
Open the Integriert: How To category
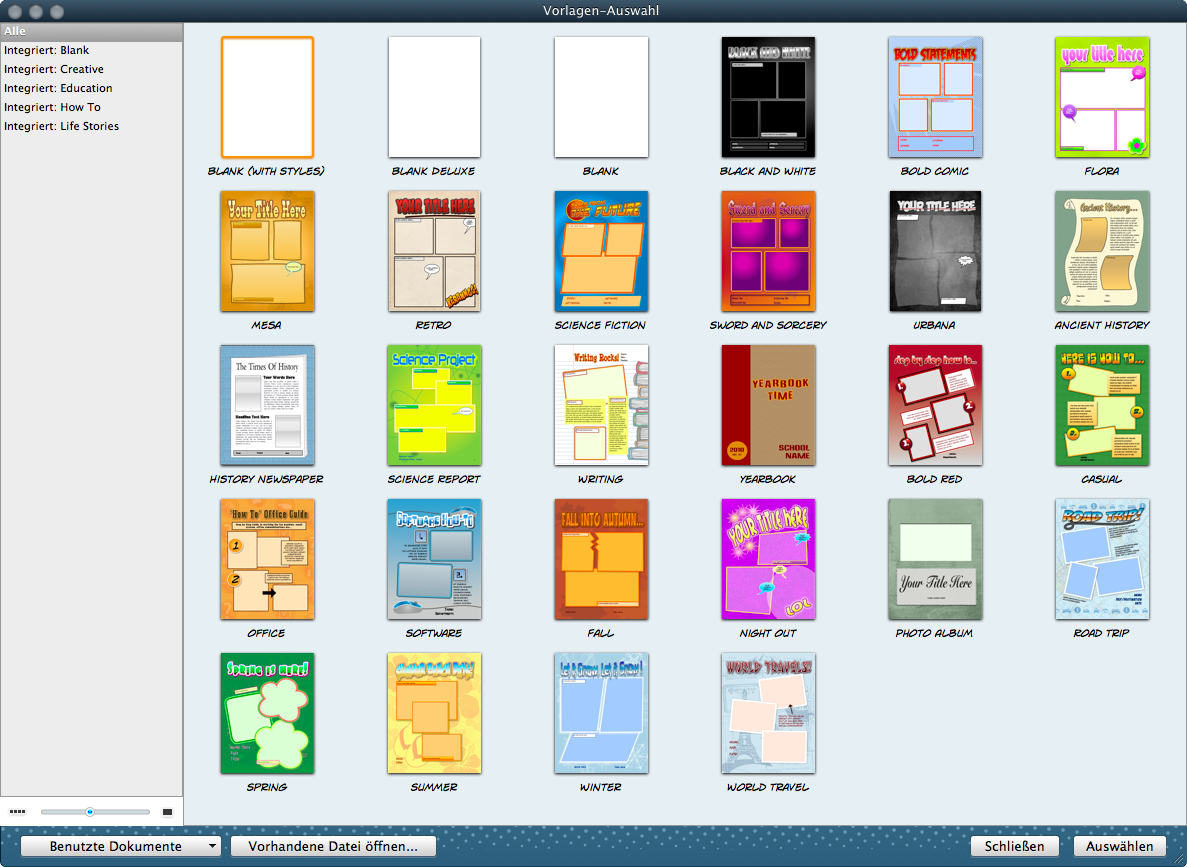(x=52, y=107)
